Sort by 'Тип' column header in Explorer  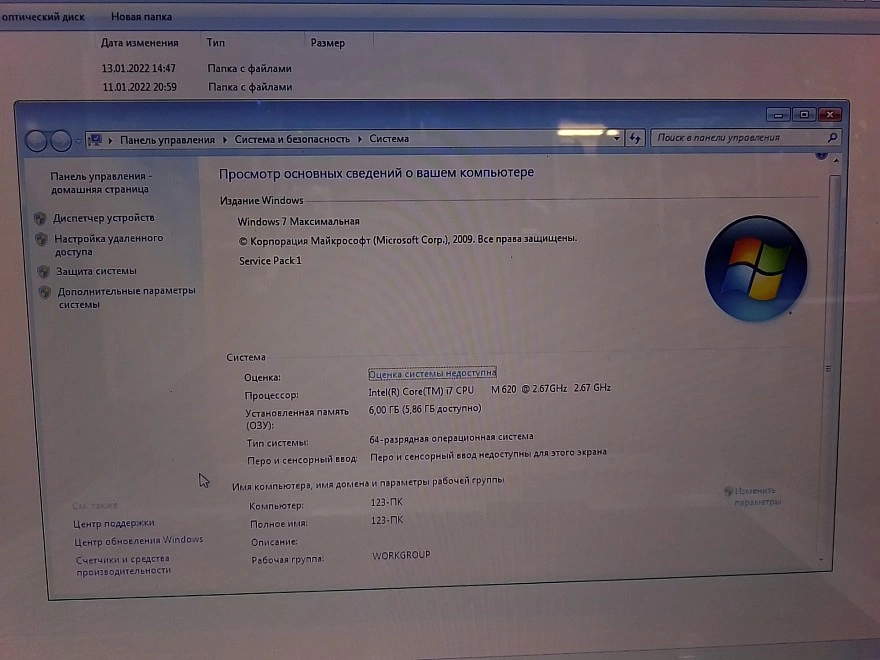click(216, 43)
